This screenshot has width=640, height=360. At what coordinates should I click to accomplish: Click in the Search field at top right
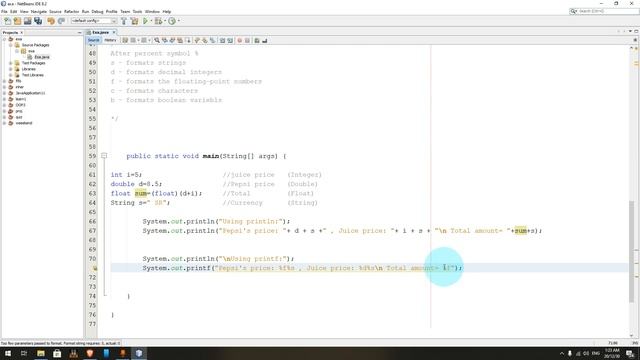(604, 11)
